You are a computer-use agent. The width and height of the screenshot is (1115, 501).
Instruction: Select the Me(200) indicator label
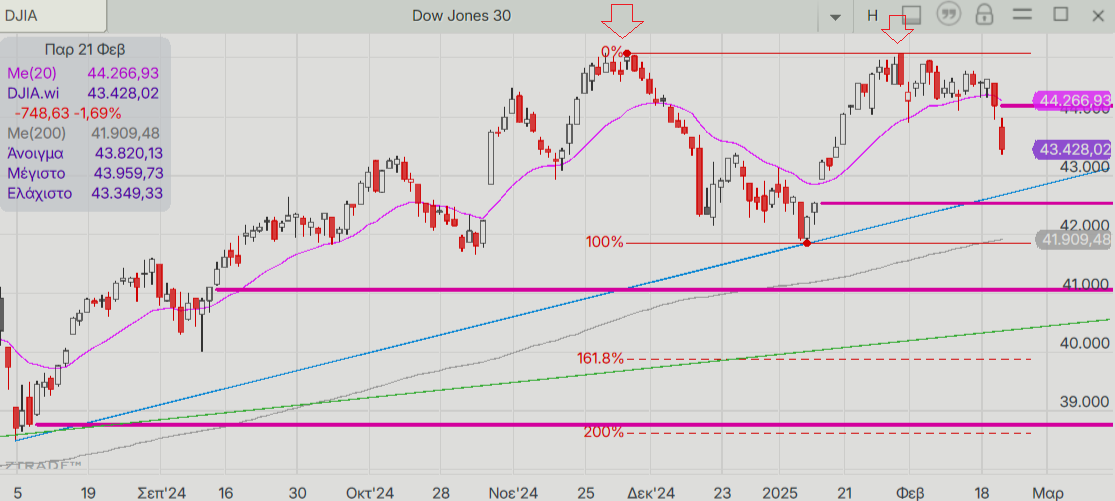[x=36, y=133]
